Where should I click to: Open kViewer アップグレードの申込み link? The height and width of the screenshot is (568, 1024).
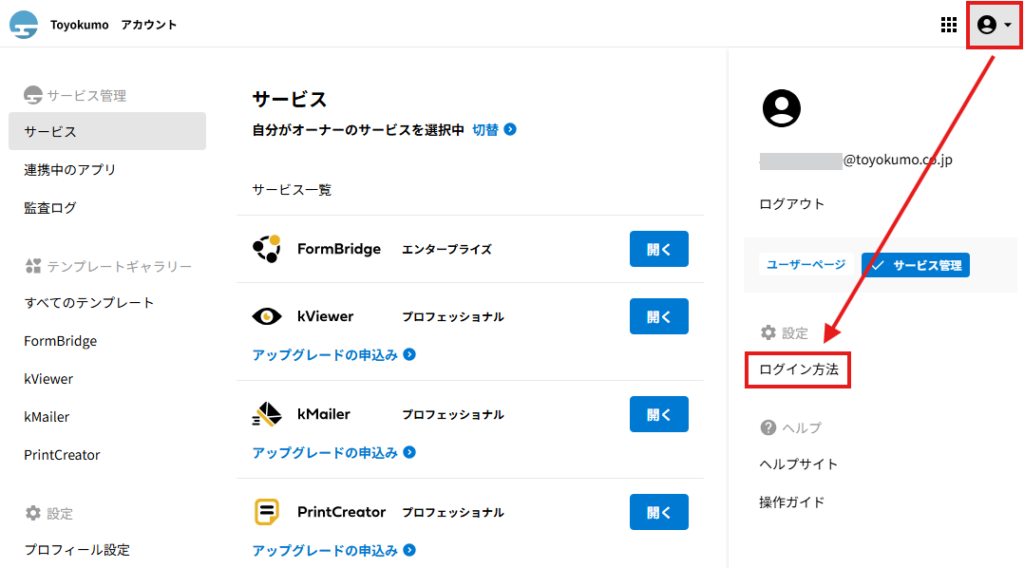tap(333, 355)
